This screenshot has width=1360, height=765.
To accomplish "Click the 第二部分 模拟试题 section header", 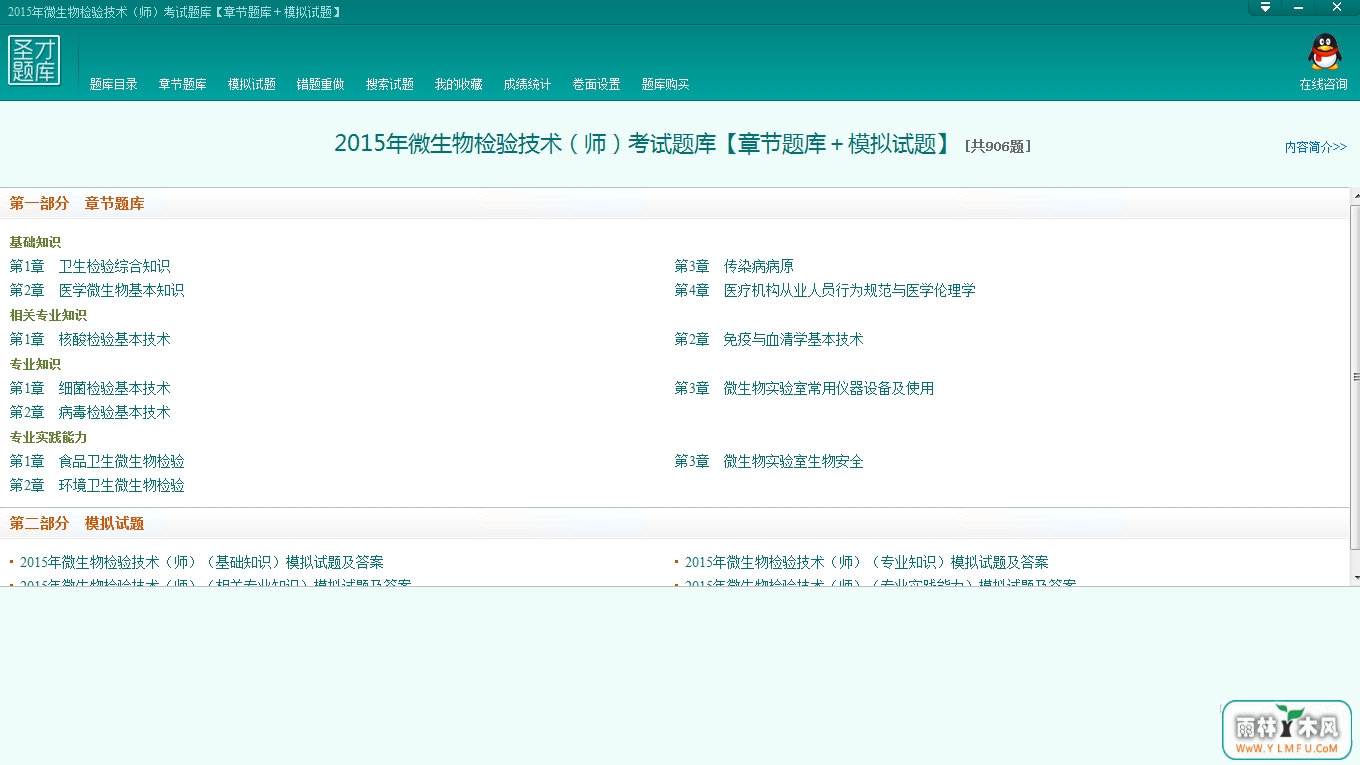I will [x=77, y=524].
